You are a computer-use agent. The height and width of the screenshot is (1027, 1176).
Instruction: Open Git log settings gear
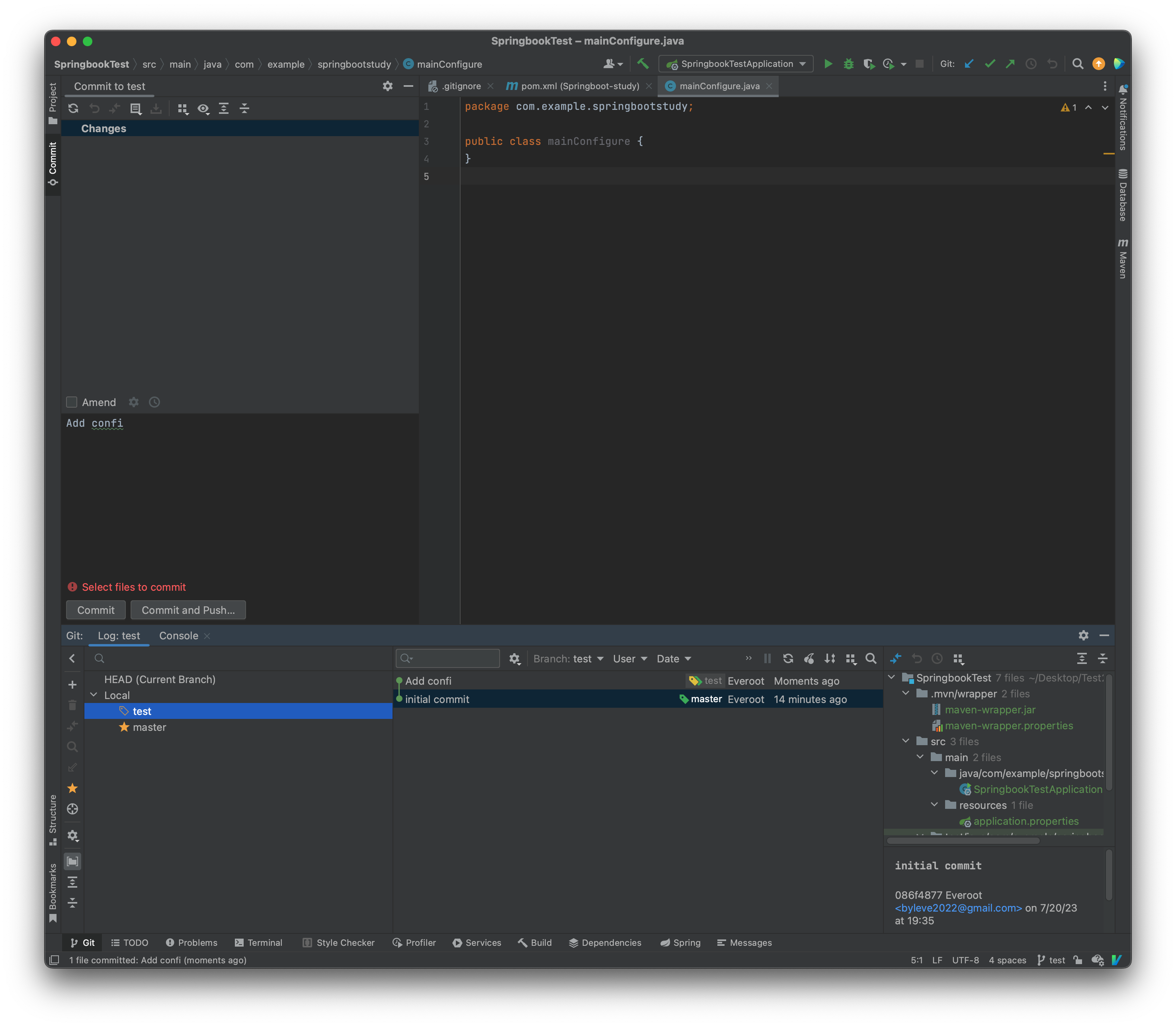tap(514, 659)
